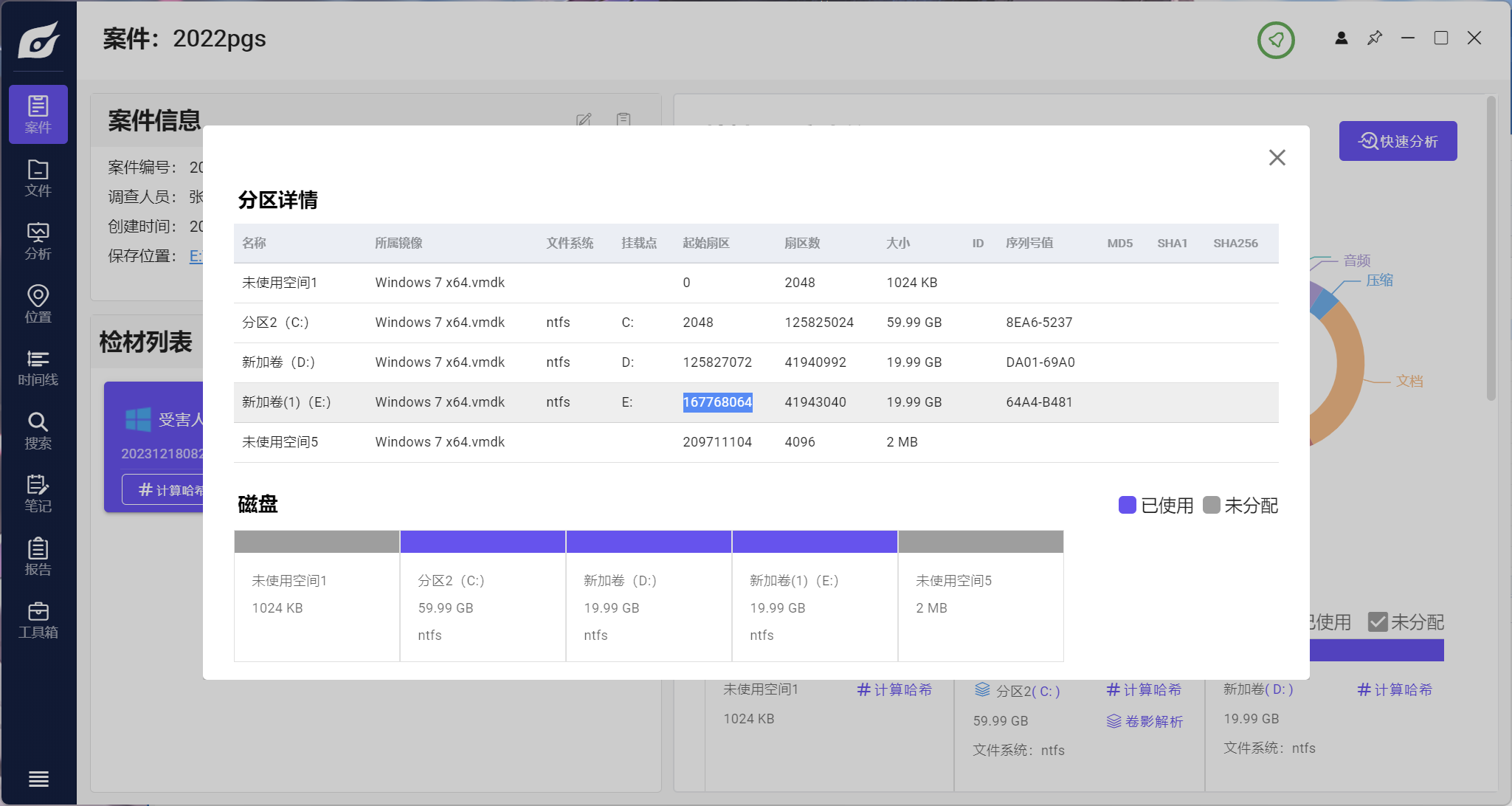Click sector count 125825024

[x=819, y=323]
